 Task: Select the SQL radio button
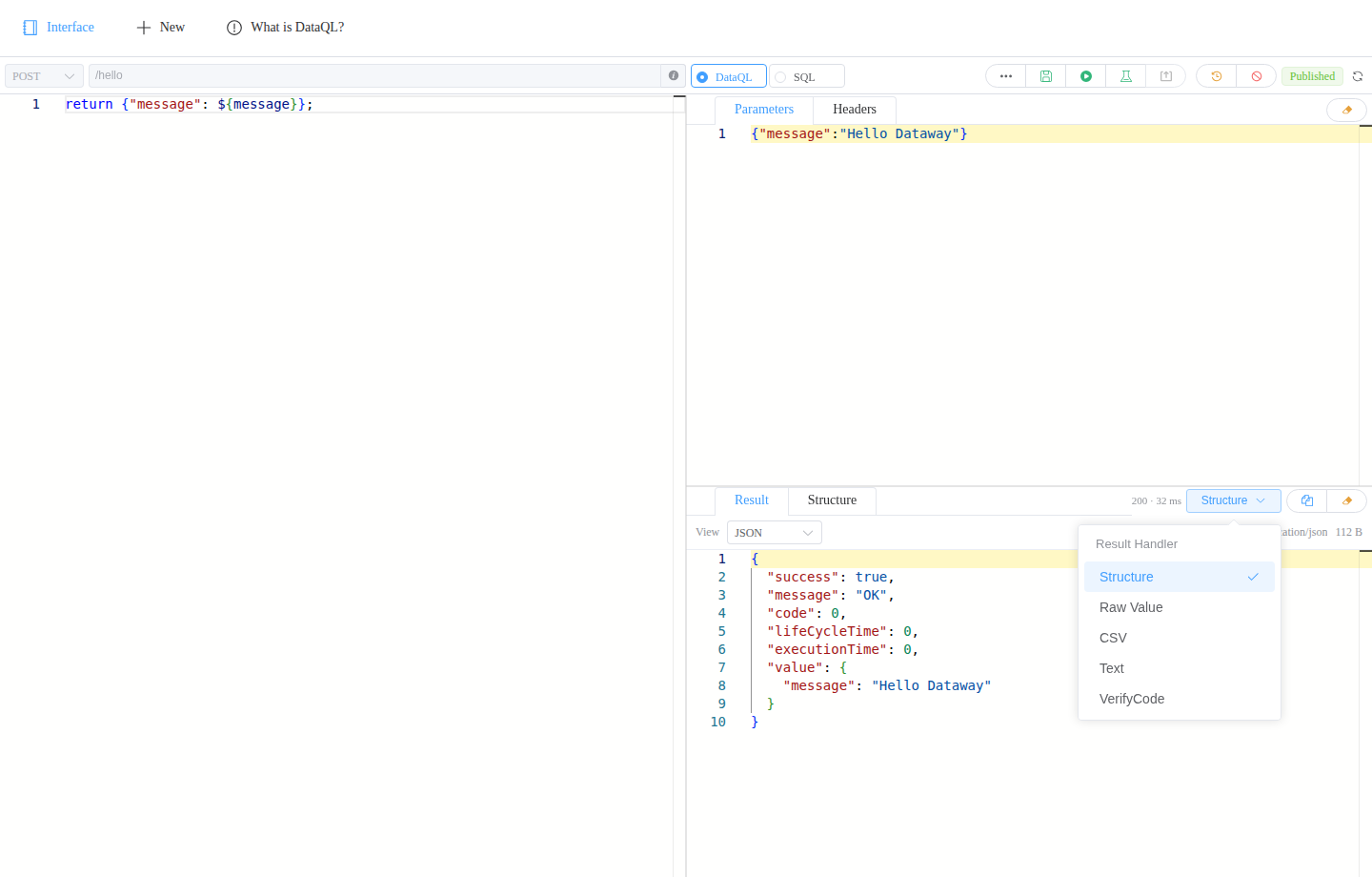pos(806,76)
